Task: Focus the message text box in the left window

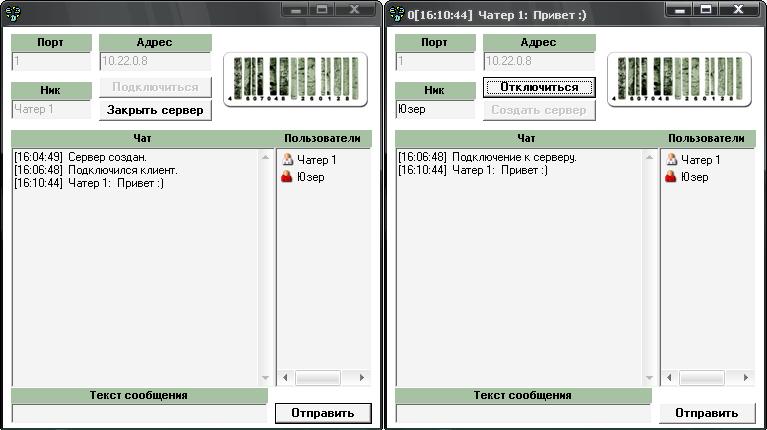Action: pyautogui.click(x=139, y=413)
